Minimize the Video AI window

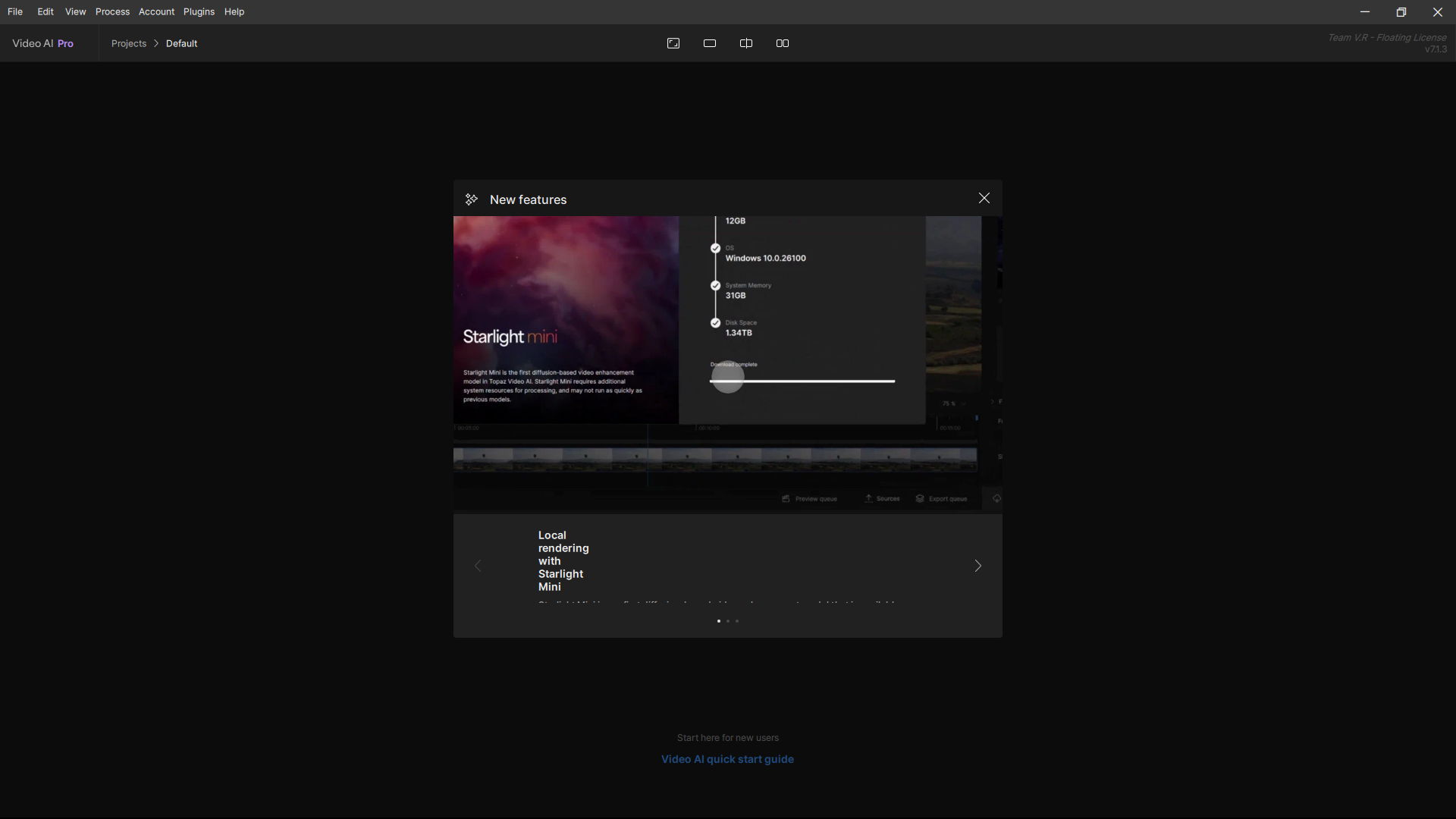click(x=1365, y=12)
